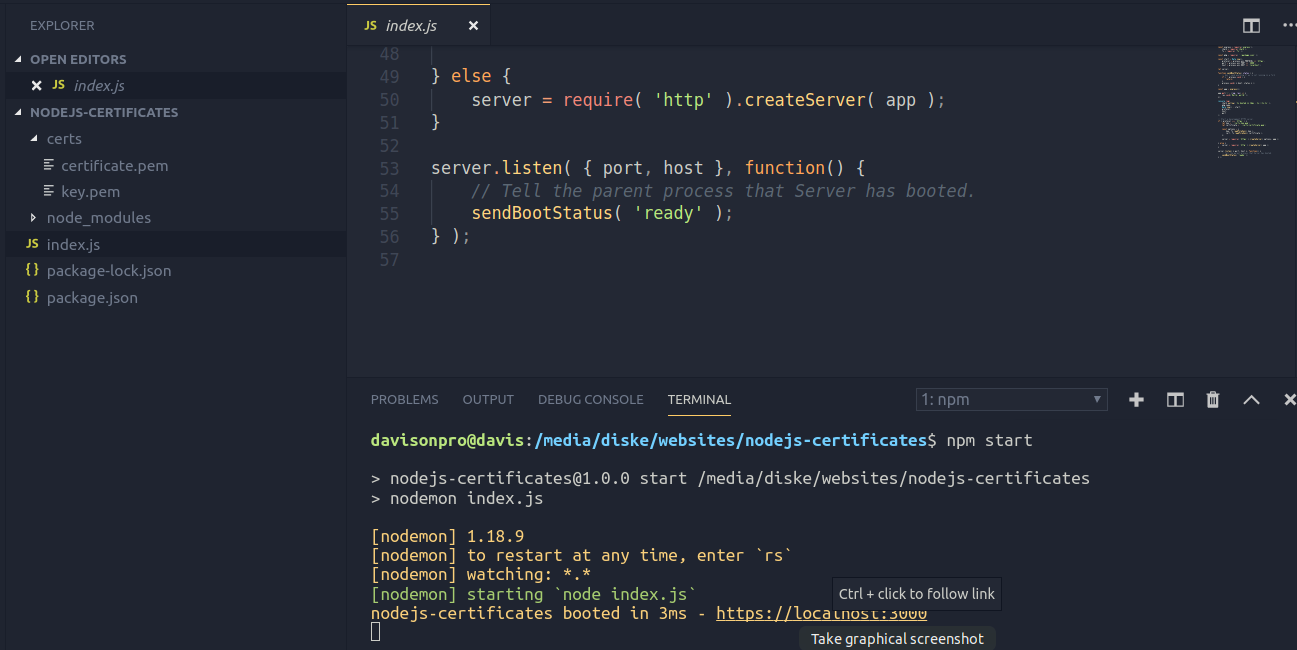Close index.js via its tab close button

tap(472, 26)
